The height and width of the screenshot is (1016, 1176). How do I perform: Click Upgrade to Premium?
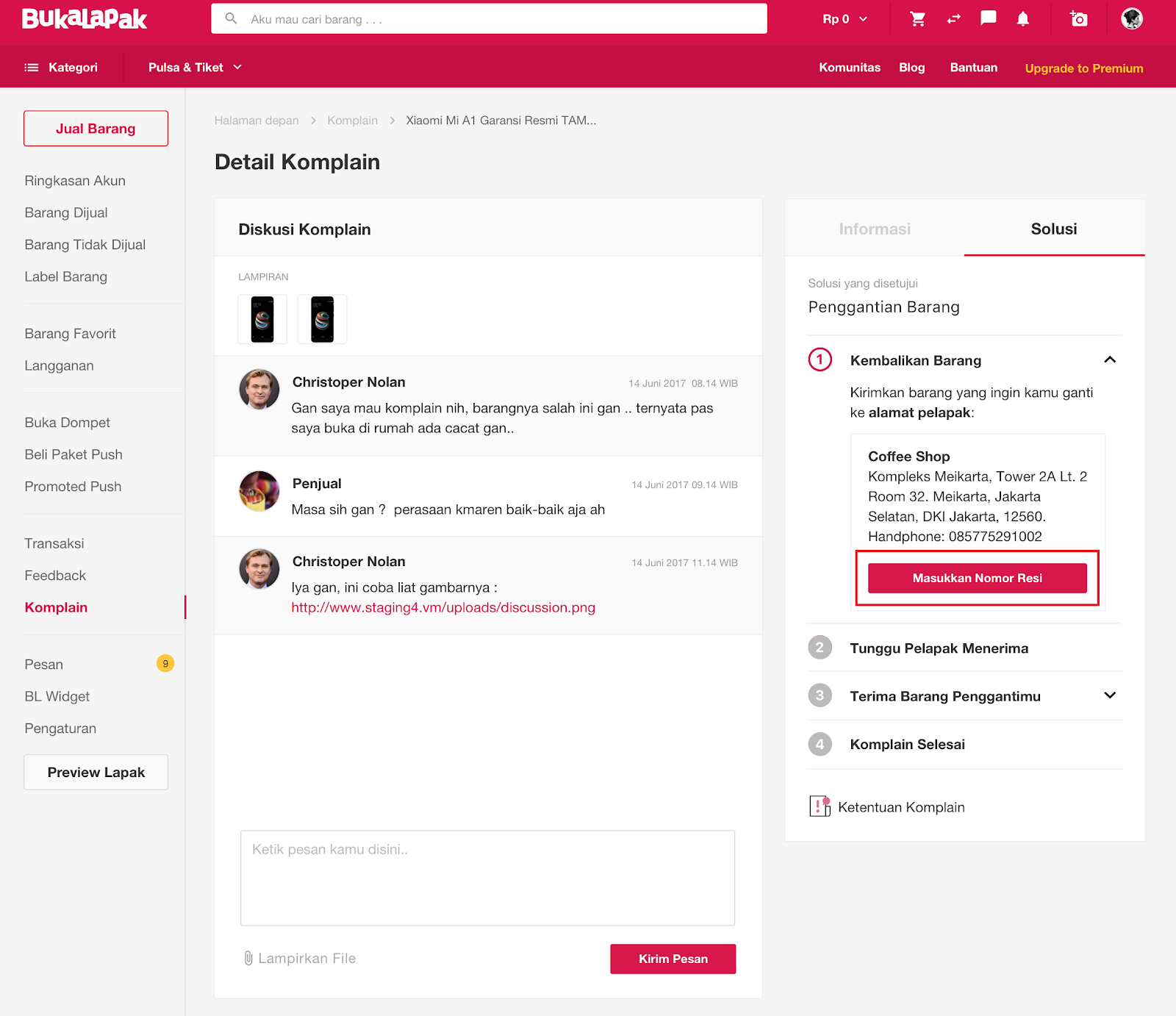(1084, 68)
